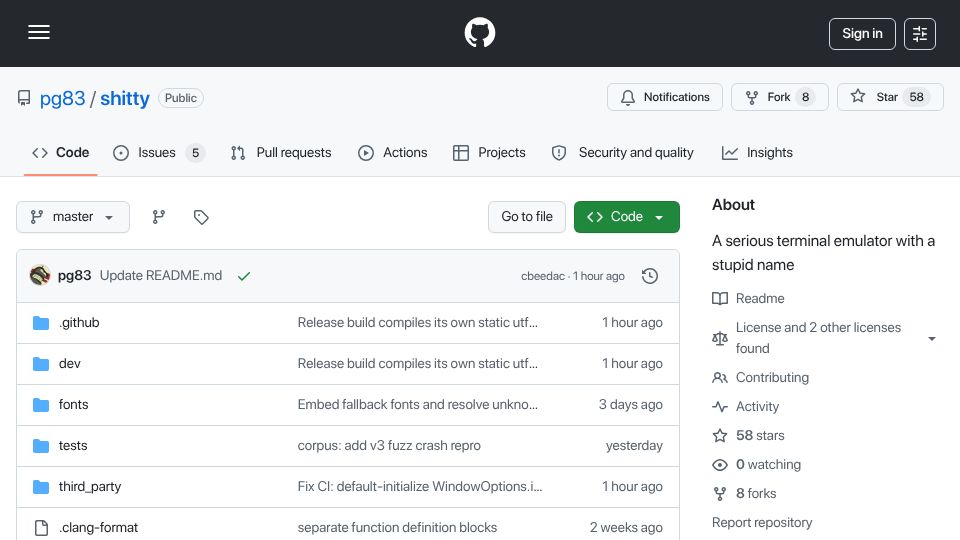960x540 pixels.
Task: Open appearance settings icon button
Action: (920, 34)
